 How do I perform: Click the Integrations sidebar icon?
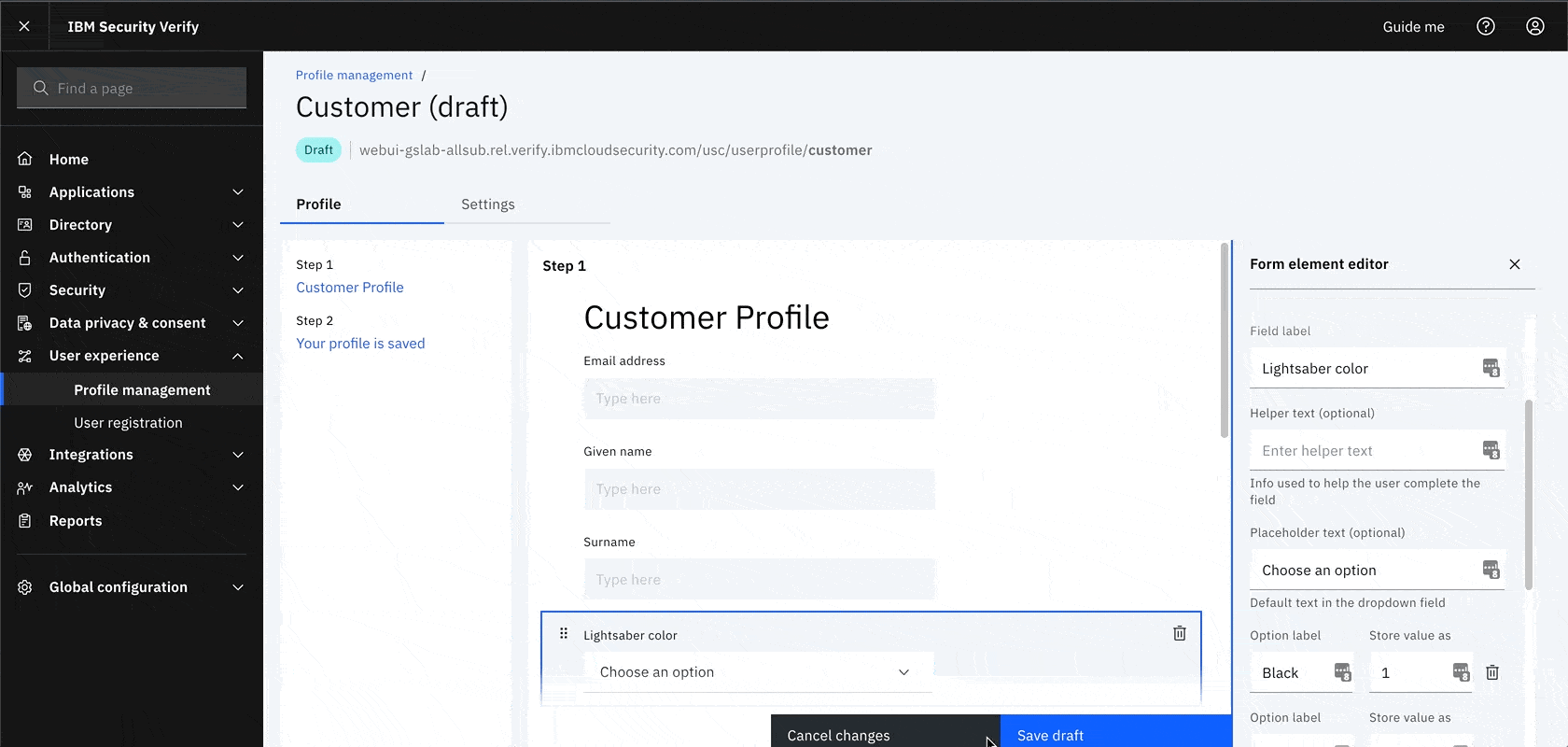(x=25, y=454)
